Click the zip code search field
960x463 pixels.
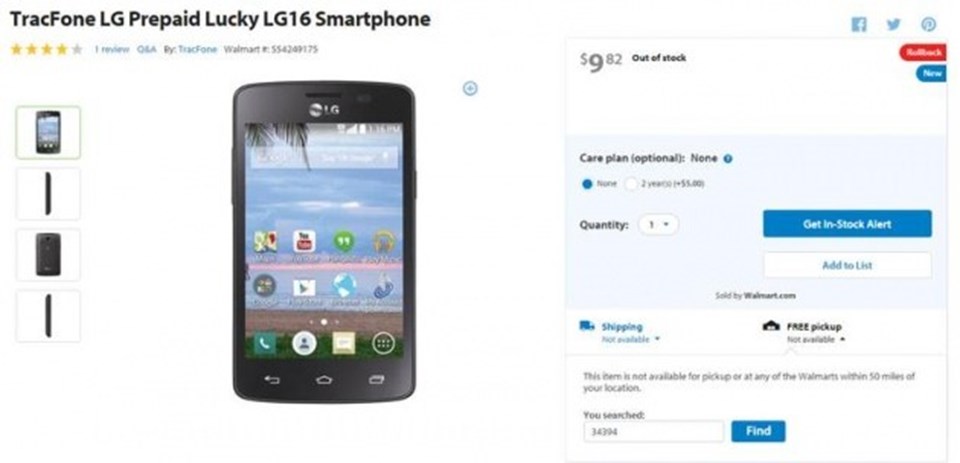[653, 431]
